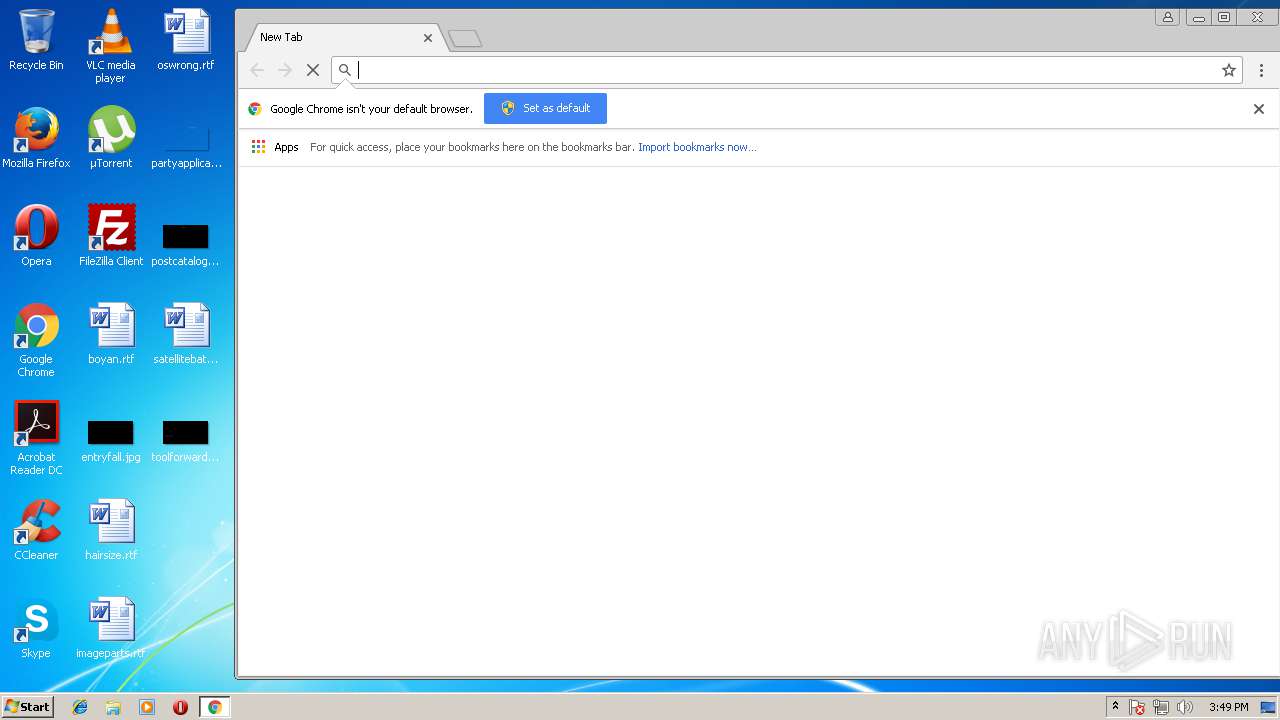Launch µTorrent desktop shortcut
Viewport: 1280px width, 720px height.
(x=111, y=138)
